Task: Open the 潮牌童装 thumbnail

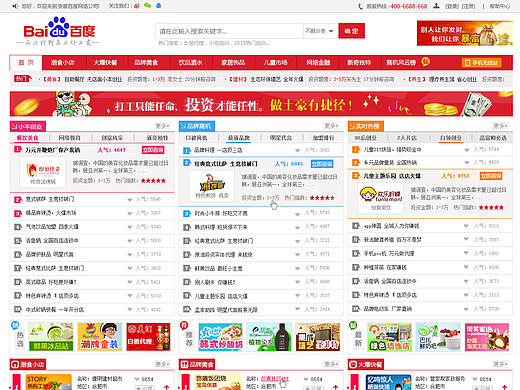Action: tap(100, 337)
